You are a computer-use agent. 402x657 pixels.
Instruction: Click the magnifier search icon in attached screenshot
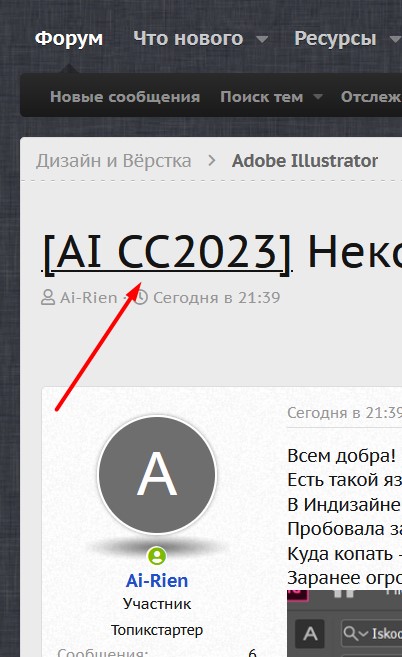click(x=353, y=634)
